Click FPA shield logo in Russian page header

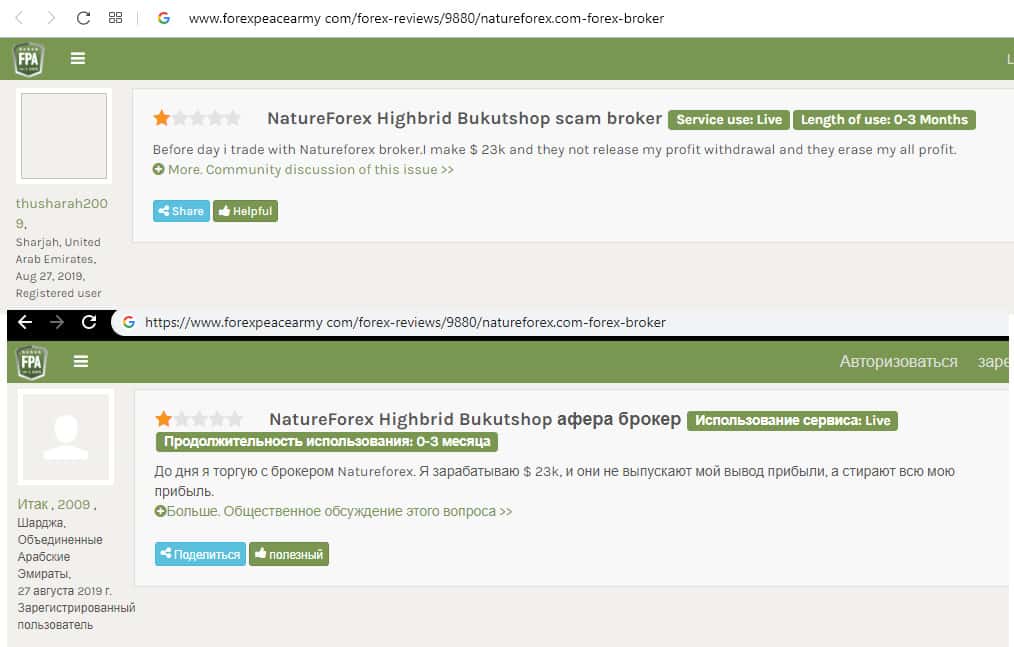click(32, 361)
